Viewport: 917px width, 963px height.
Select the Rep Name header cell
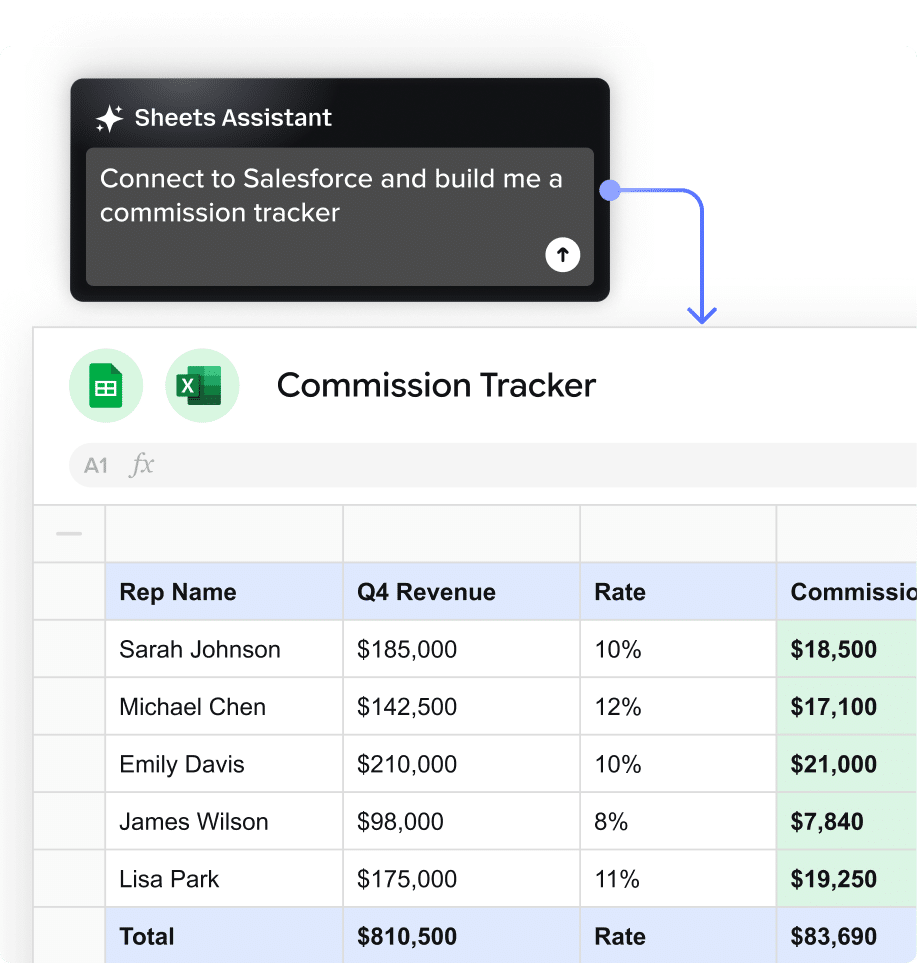coord(224,592)
